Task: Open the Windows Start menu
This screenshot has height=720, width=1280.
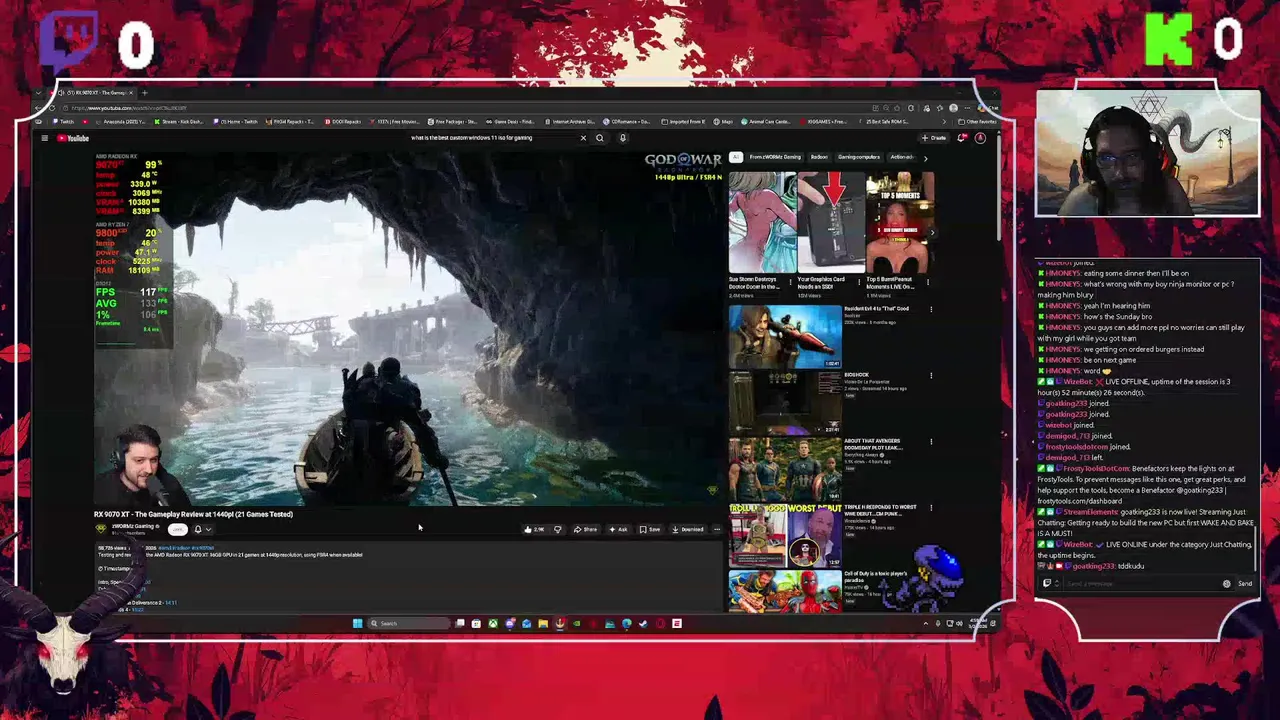Action: (357, 623)
